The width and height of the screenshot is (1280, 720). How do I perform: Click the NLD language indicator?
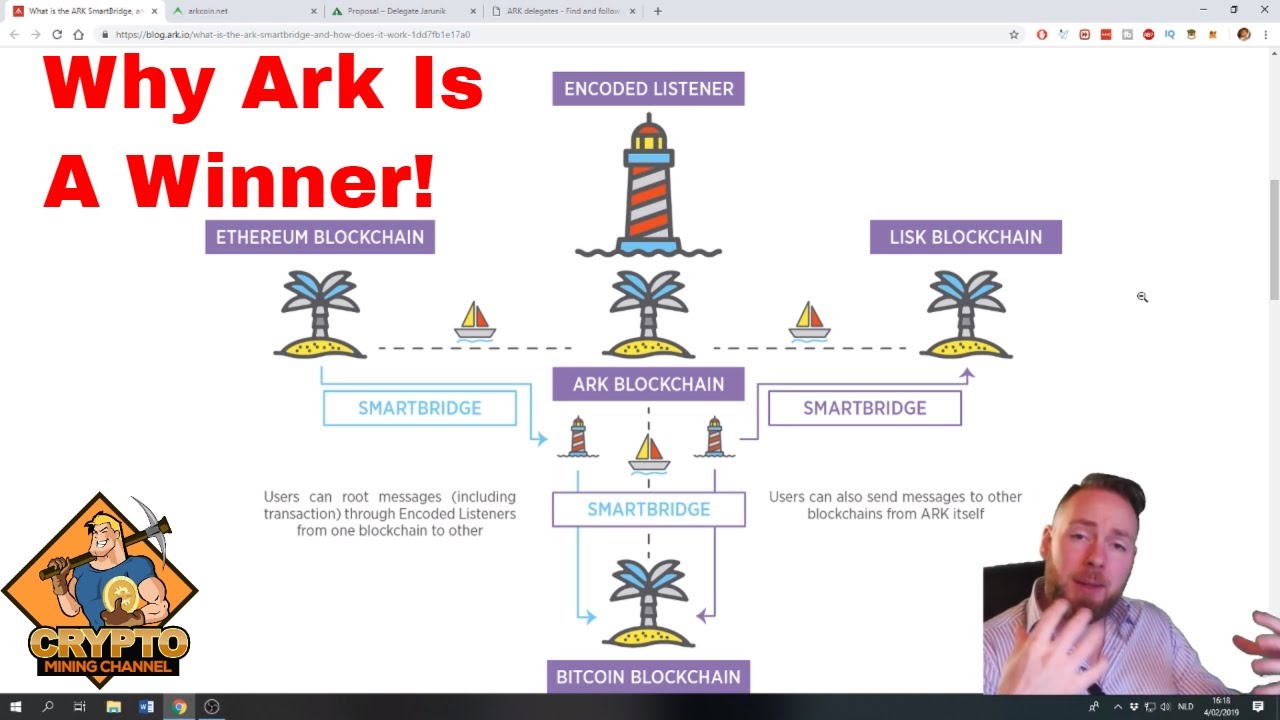(x=1186, y=706)
